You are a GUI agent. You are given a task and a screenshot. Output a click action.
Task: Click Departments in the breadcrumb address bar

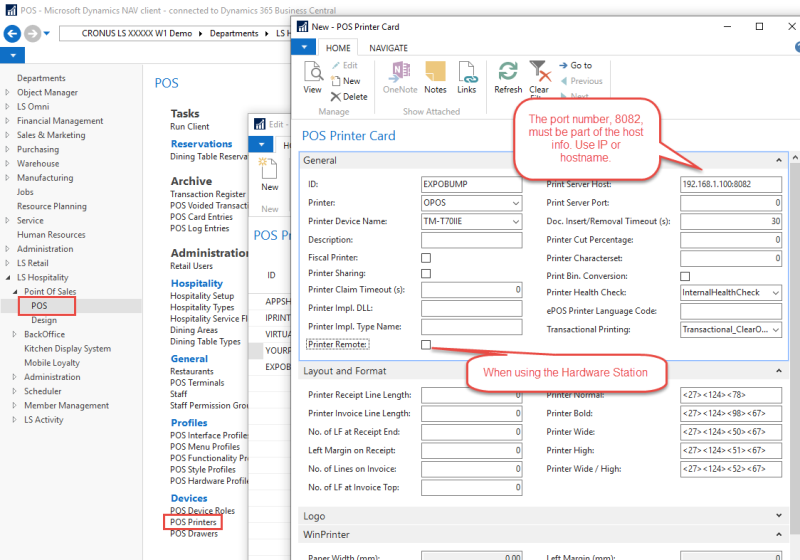(x=234, y=34)
